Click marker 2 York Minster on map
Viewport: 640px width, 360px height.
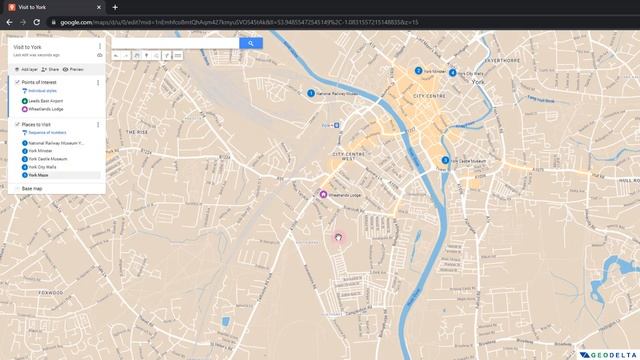point(418,71)
